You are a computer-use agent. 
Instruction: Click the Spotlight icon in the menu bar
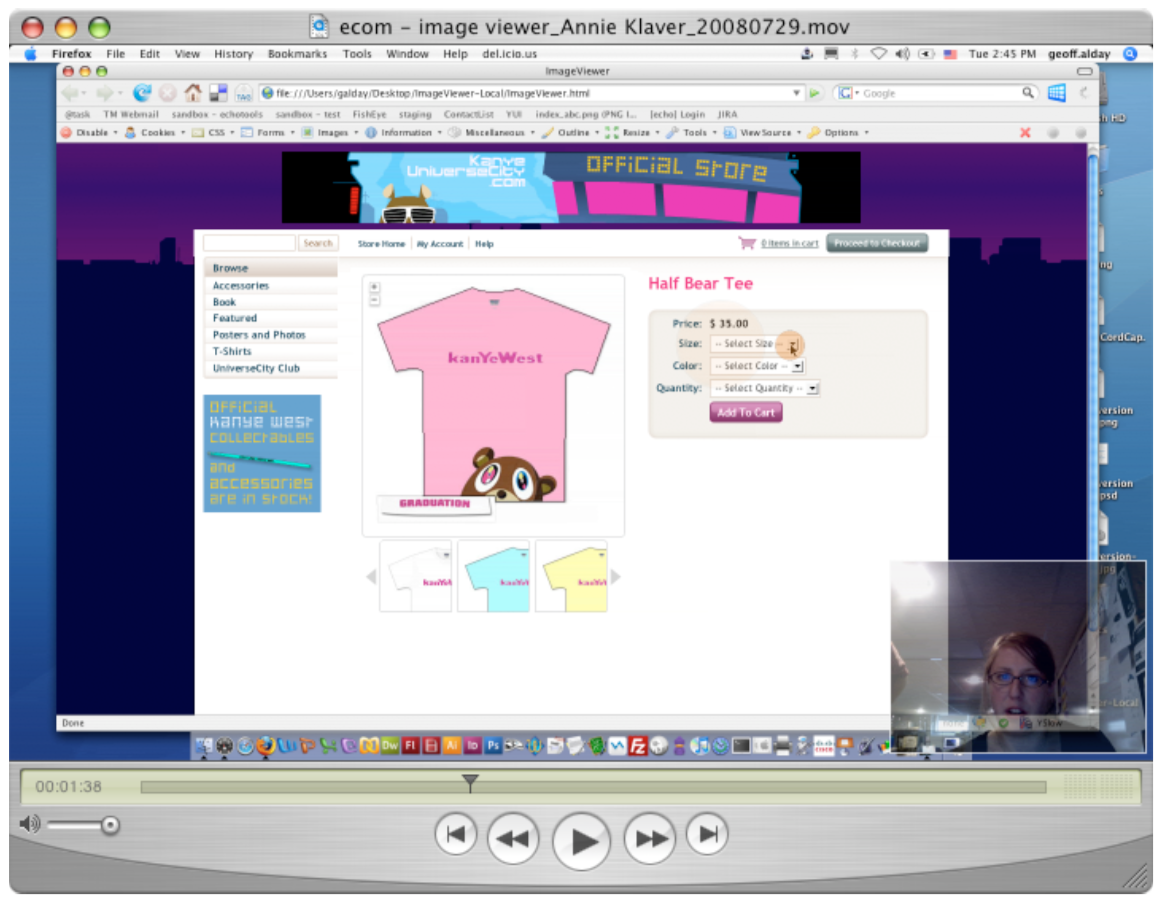click(x=1129, y=53)
